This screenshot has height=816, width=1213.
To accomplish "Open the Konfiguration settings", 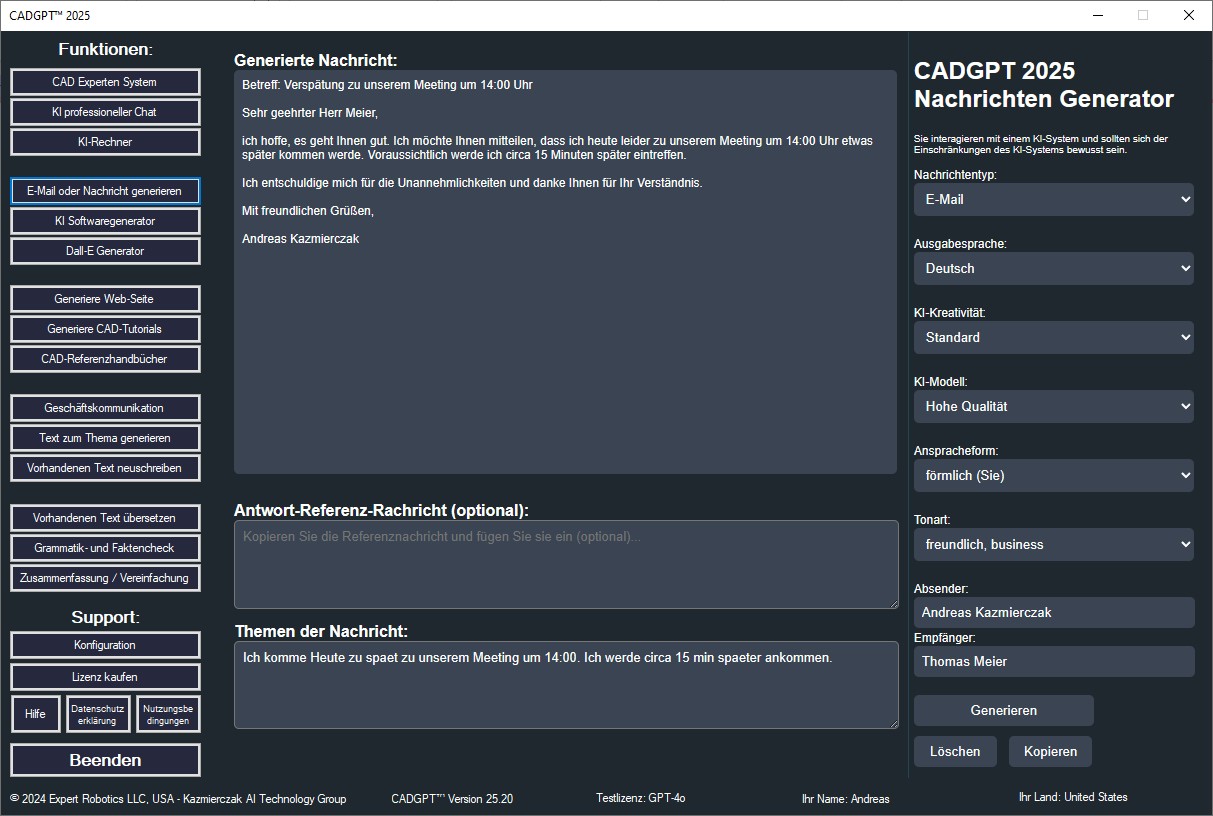I will tap(105, 645).
